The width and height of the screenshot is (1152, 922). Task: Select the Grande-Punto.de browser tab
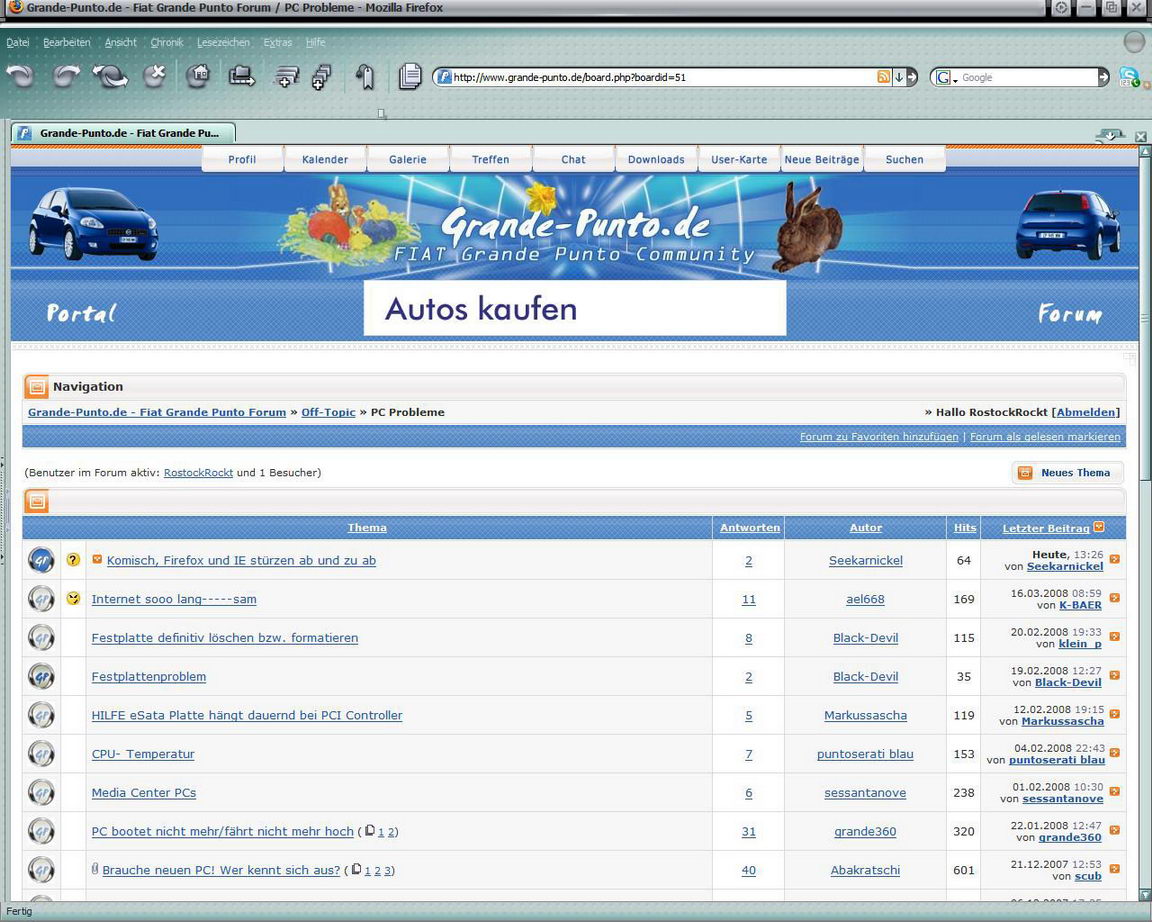point(123,133)
